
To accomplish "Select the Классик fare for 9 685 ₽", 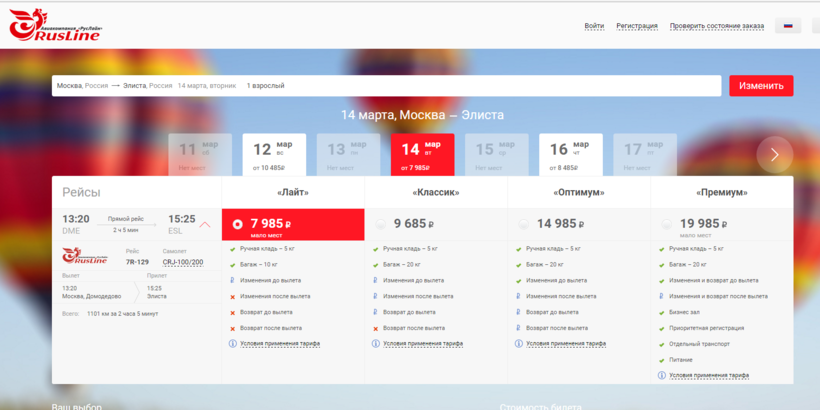I will tap(381, 224).
